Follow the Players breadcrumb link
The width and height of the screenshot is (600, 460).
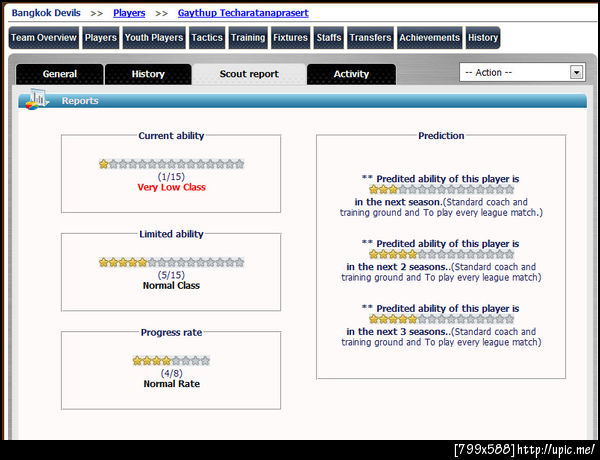(129, 13)
